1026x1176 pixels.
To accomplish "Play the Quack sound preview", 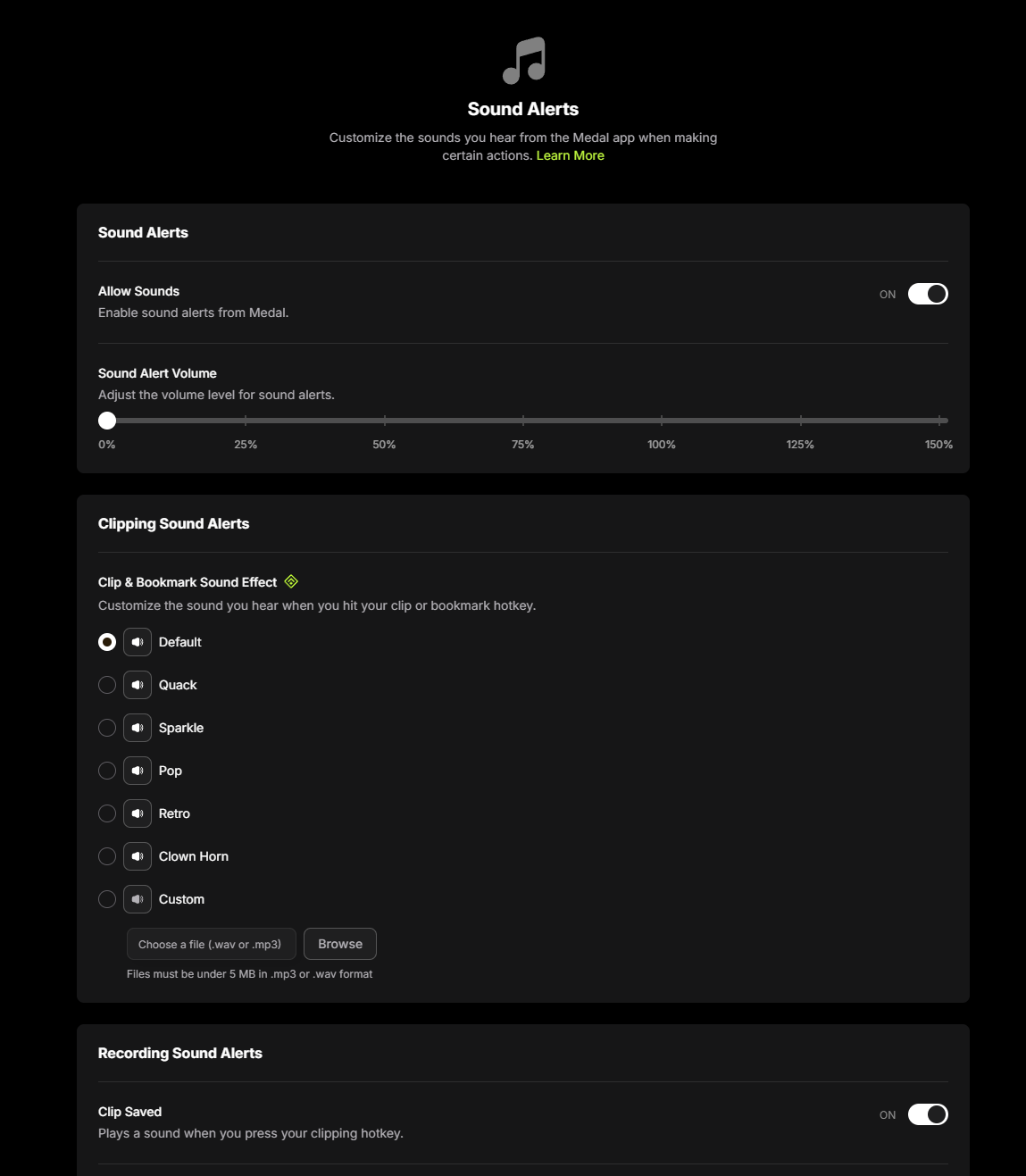I will [x=138, y=685].
